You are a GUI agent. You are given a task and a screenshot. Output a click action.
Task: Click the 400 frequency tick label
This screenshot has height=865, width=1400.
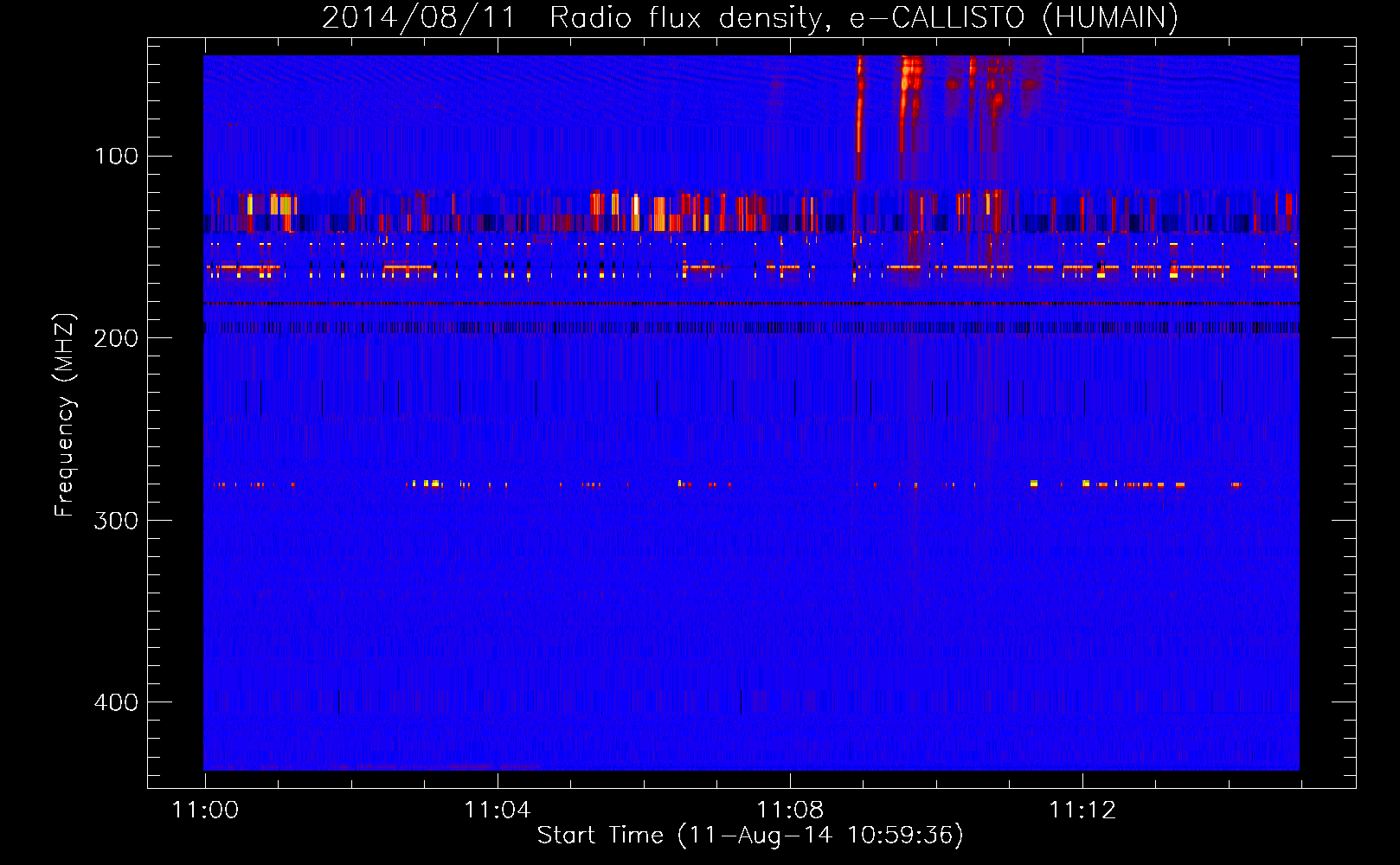[x=116, y=702]
